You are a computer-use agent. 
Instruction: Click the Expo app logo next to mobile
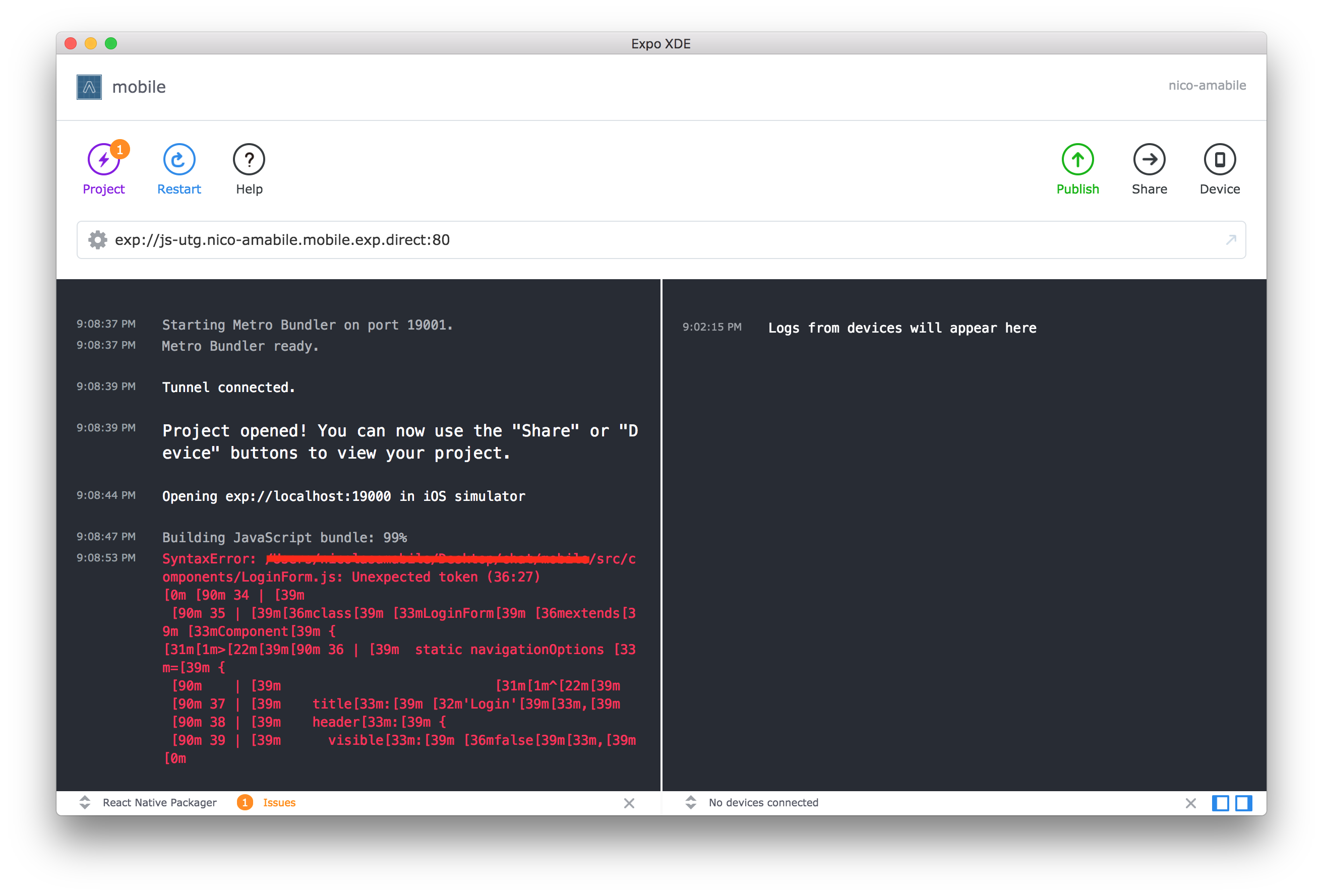click(88, 87)
